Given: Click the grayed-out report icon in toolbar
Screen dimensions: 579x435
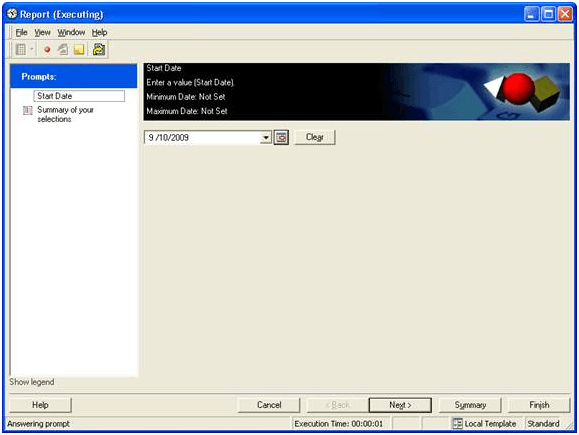Looking at the screenshot, I should point(63,49).
